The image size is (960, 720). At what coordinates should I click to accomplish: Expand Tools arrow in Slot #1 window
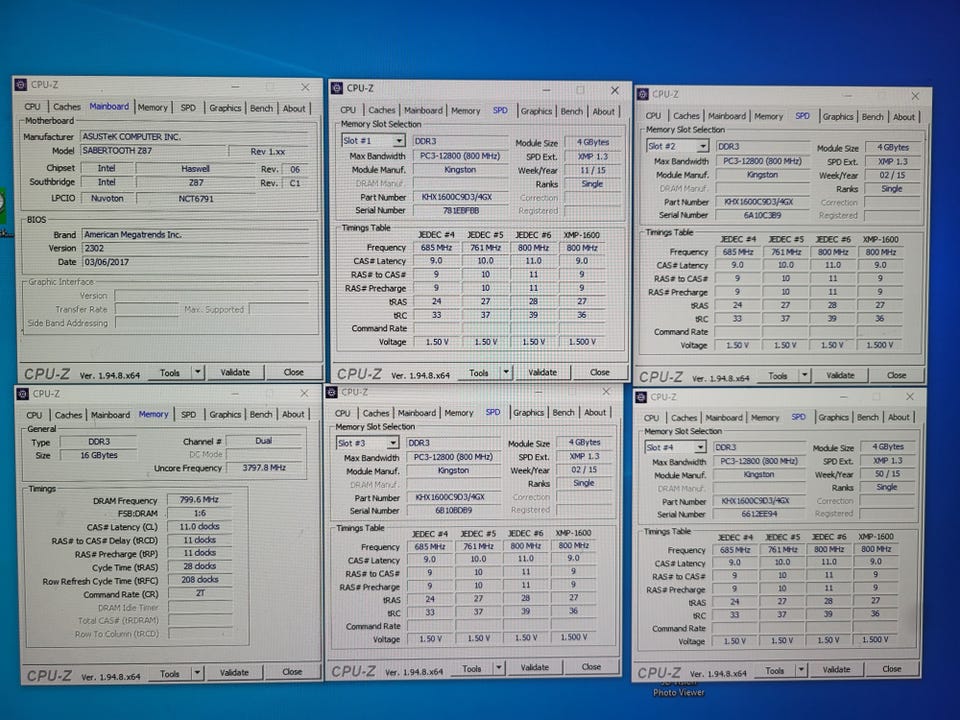pos(506,372)
